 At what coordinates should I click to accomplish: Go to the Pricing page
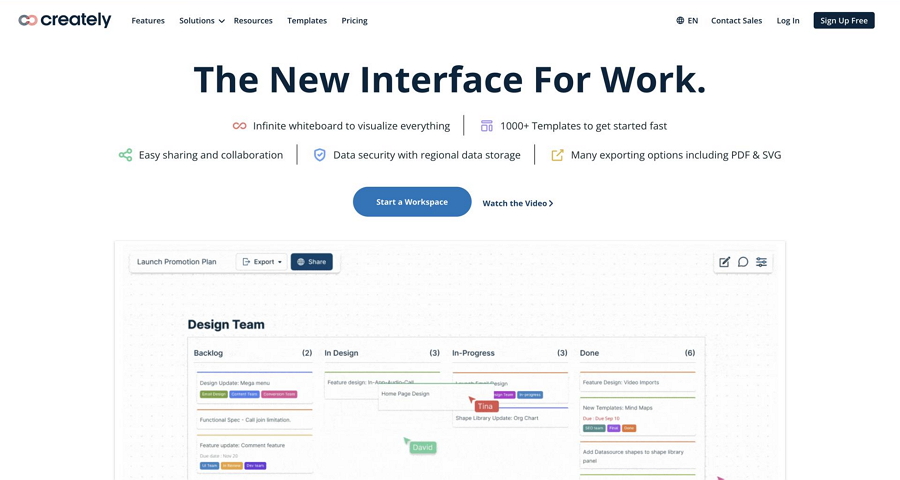(354, 20)
